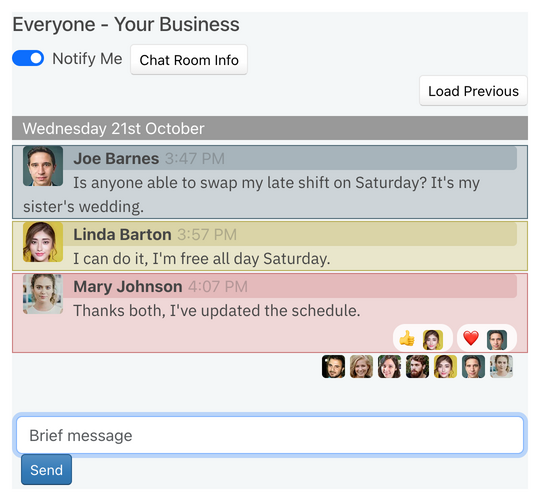This screenshot has width=540, height=501.
Task: Click Mary Johnson's profile avatar
Action: pyautogui.click(x=43, y=294)
